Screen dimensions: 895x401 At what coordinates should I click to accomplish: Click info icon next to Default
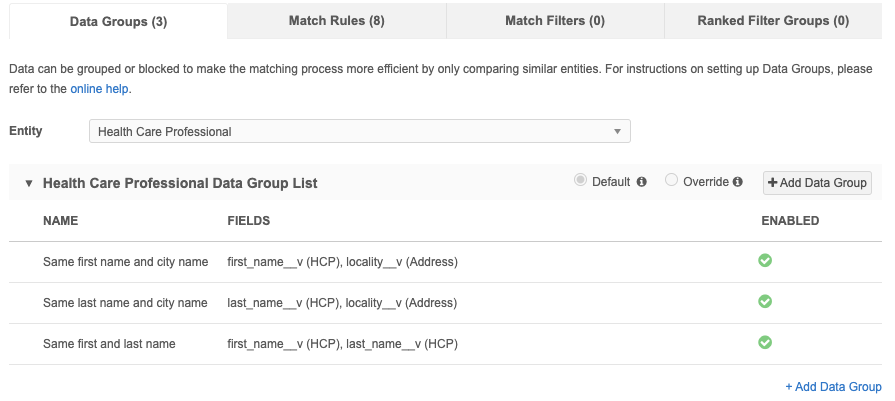tap(642, 182)
